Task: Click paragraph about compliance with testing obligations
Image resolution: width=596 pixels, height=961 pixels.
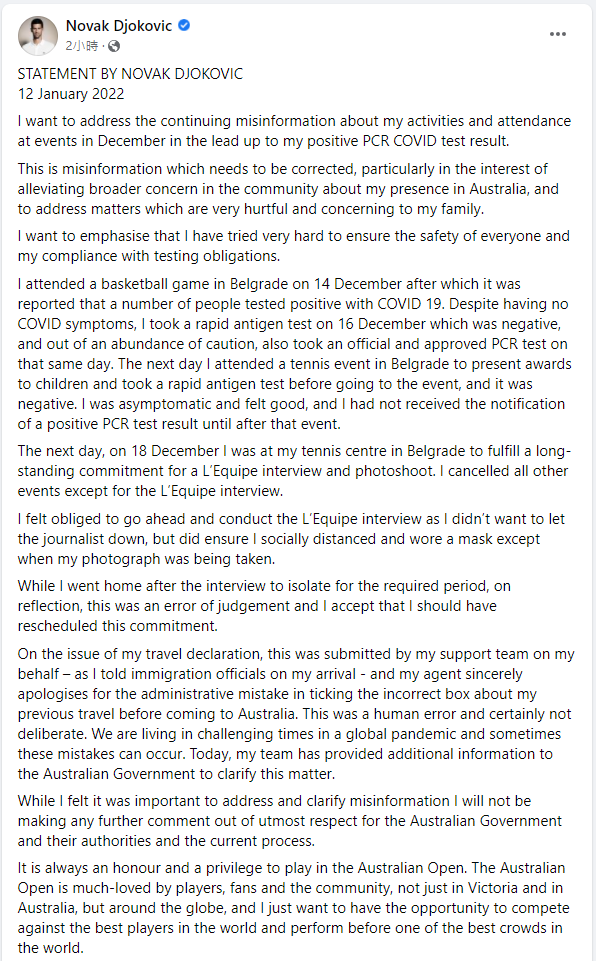Action: 294,246
